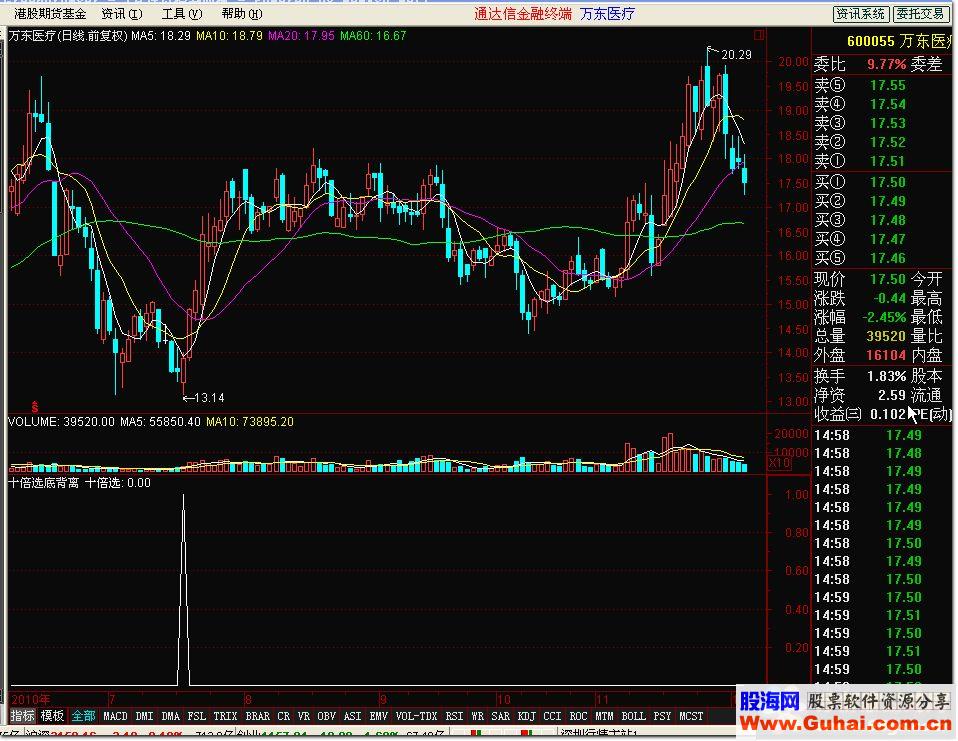The width and height of the screenshot is (958, 741).
Task: Select the BRAR indicator tab
Action: point(257,716)
